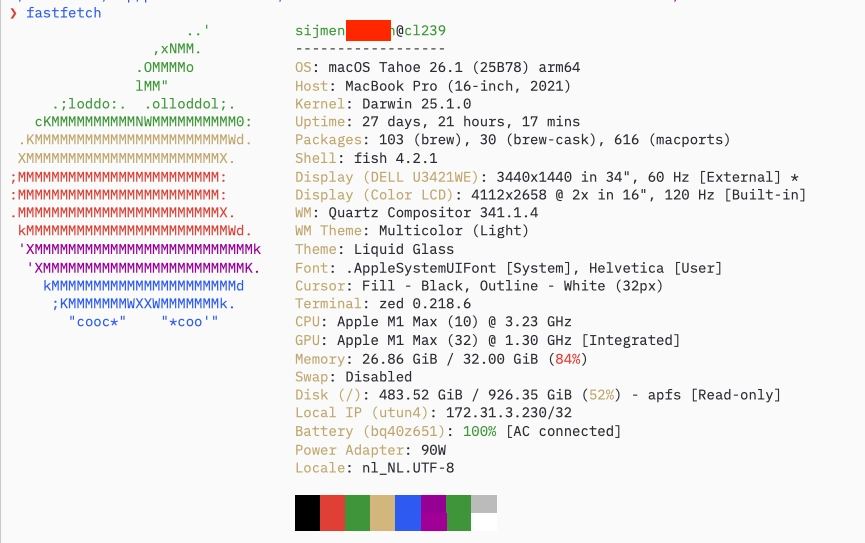
Task: Click the GPU Apple M1 Max line
Action: pyautogui.click(x=488, y=340)
